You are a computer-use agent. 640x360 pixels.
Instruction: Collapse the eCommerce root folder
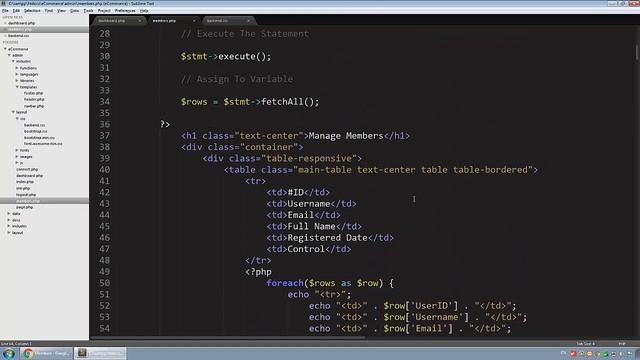tap(5, 49)
